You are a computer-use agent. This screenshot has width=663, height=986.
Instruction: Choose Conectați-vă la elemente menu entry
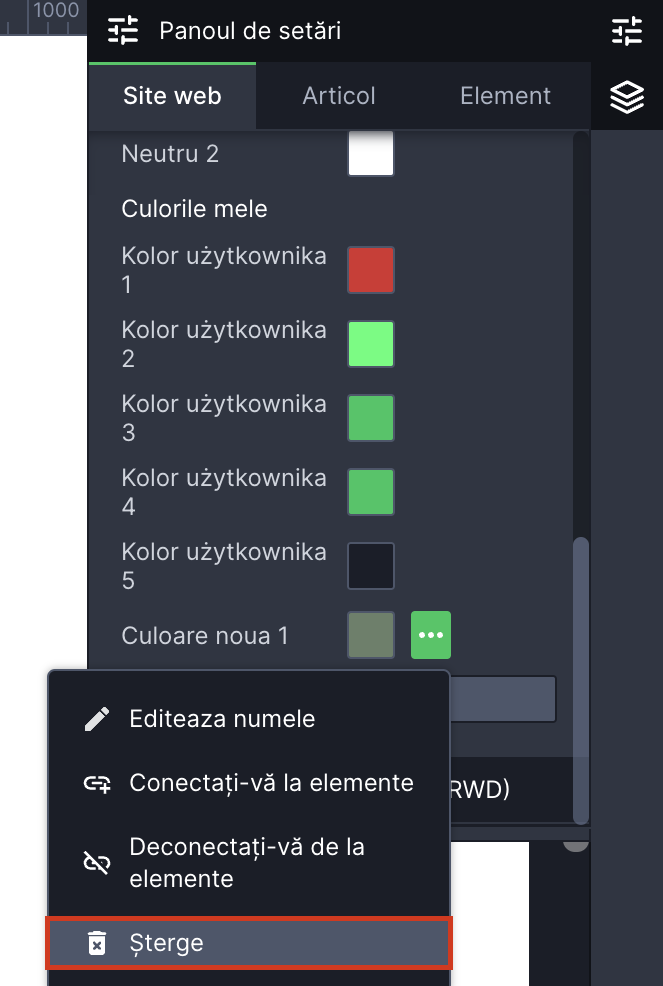[271, 783]
